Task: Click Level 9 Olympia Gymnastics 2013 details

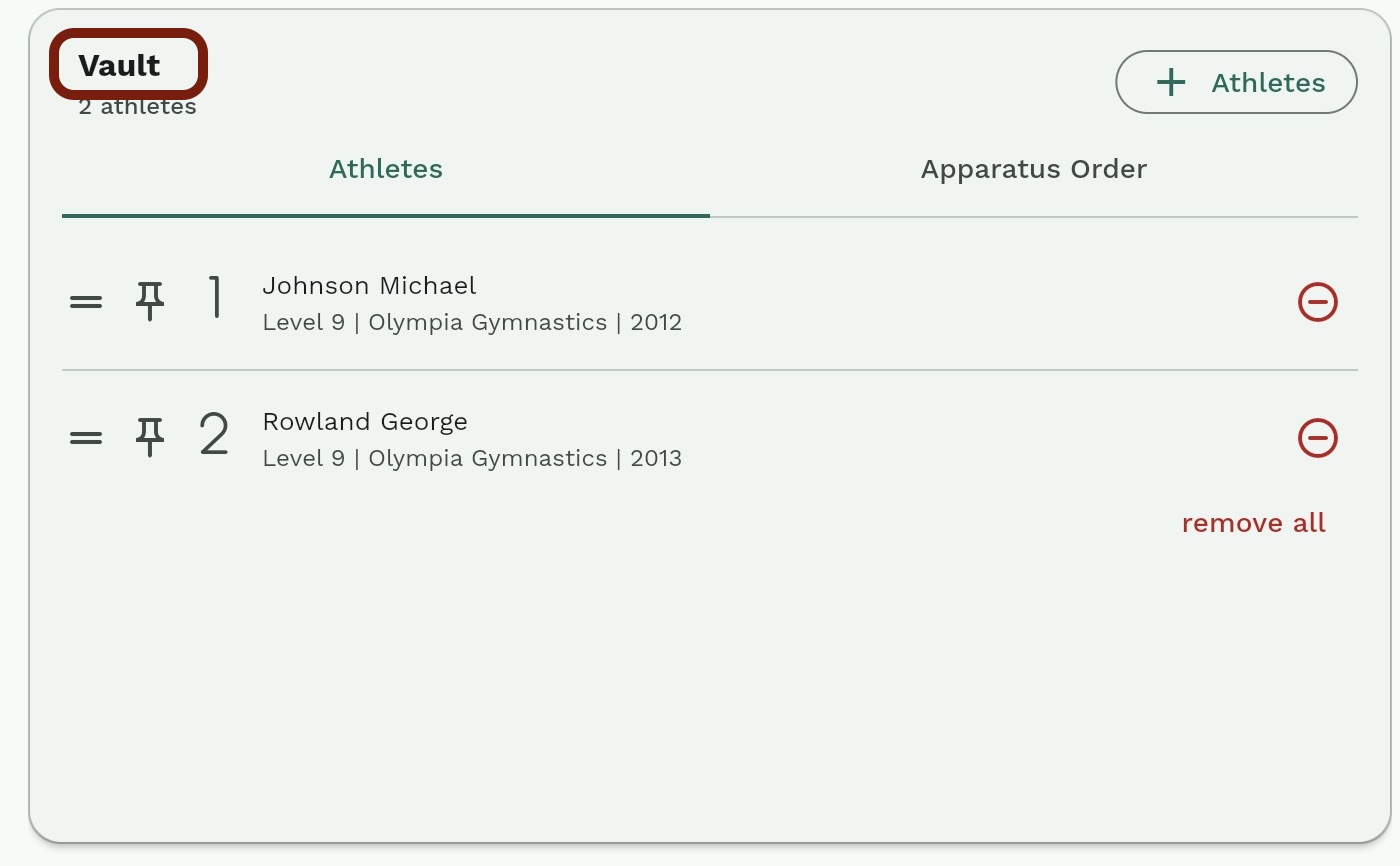Action: (472, 459)
